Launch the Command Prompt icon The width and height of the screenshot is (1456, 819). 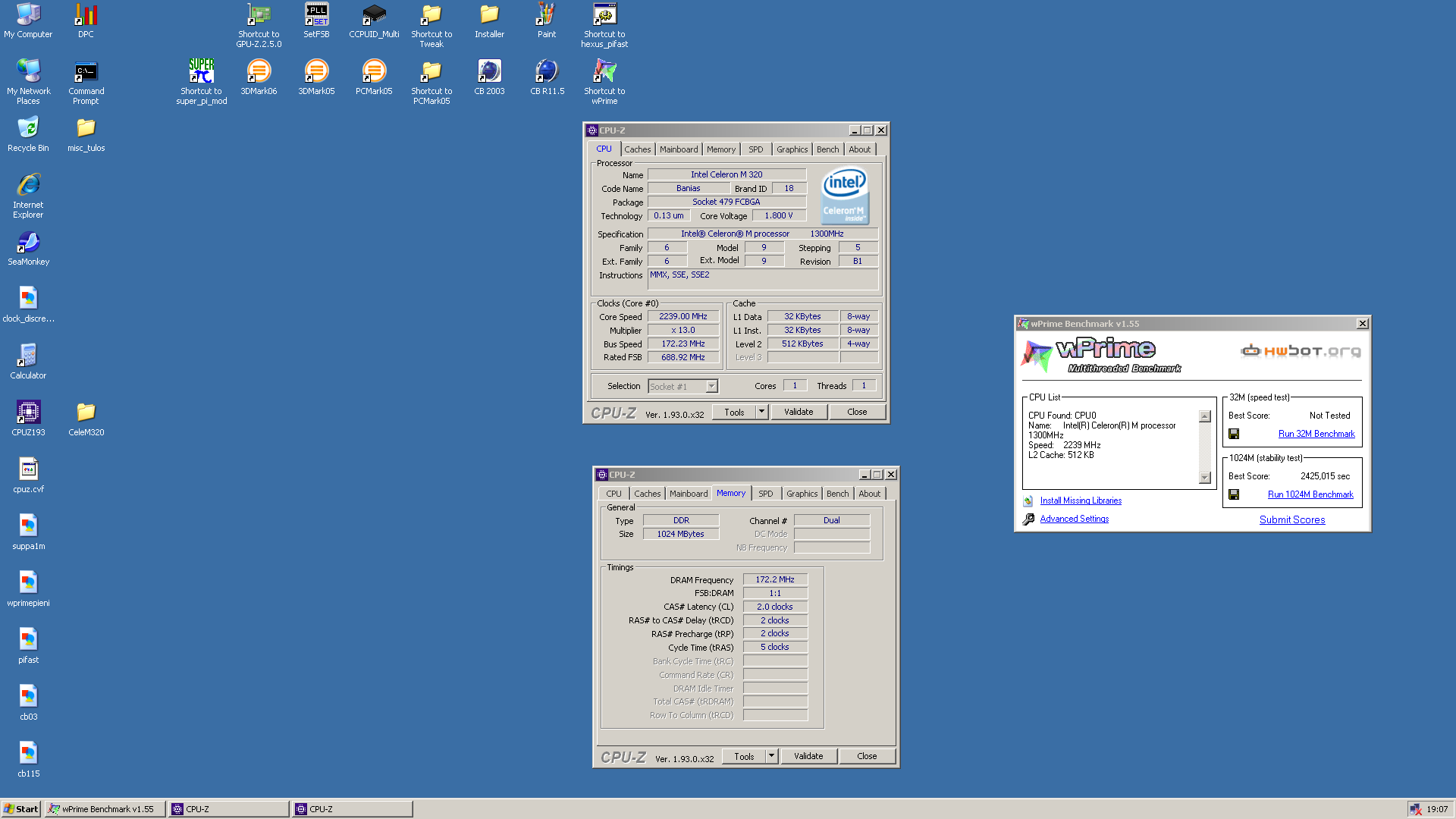point(86,81)
